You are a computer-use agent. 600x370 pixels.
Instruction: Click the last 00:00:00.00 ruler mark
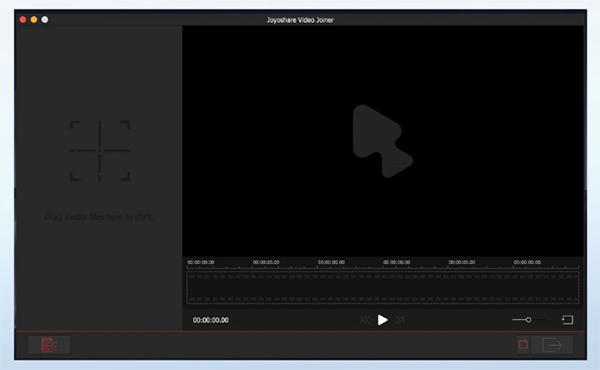(527, 262)
